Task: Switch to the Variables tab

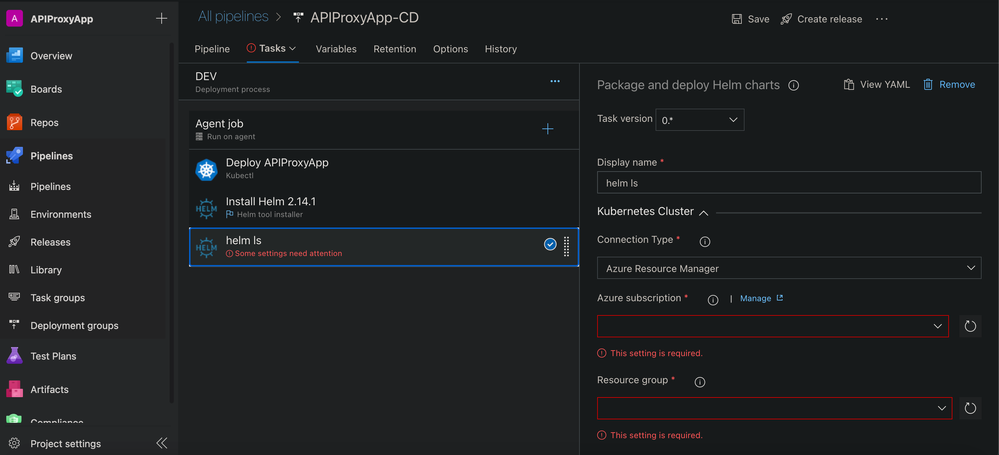Action: (336, 49)
